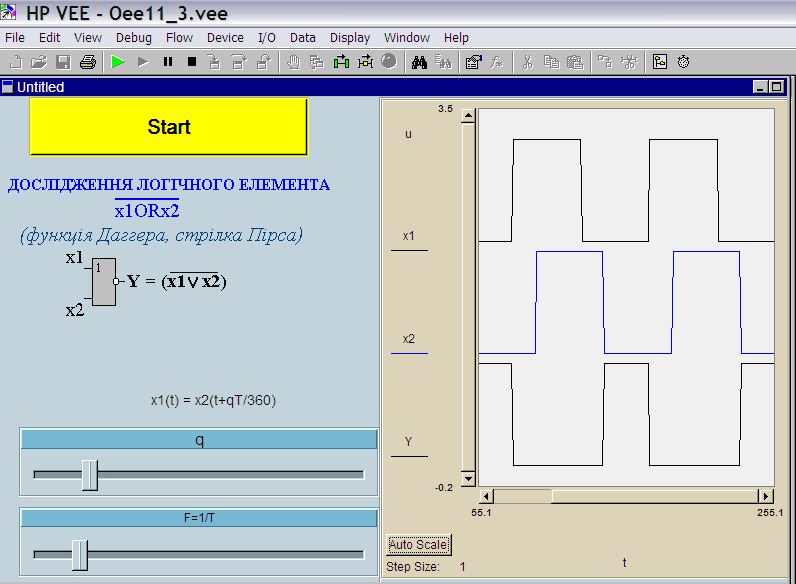
Task: Click the hand toolbar icon
Action: (293, 62)
